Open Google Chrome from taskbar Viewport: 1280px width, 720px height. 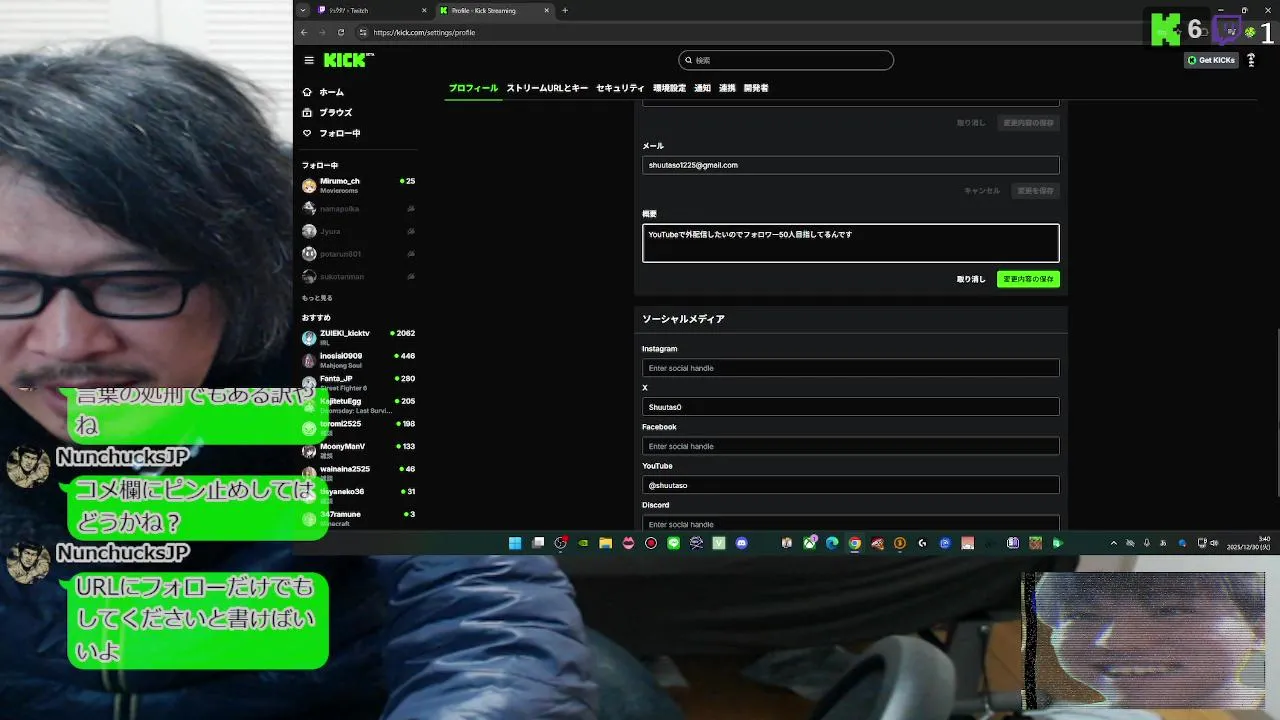point(855,543)
